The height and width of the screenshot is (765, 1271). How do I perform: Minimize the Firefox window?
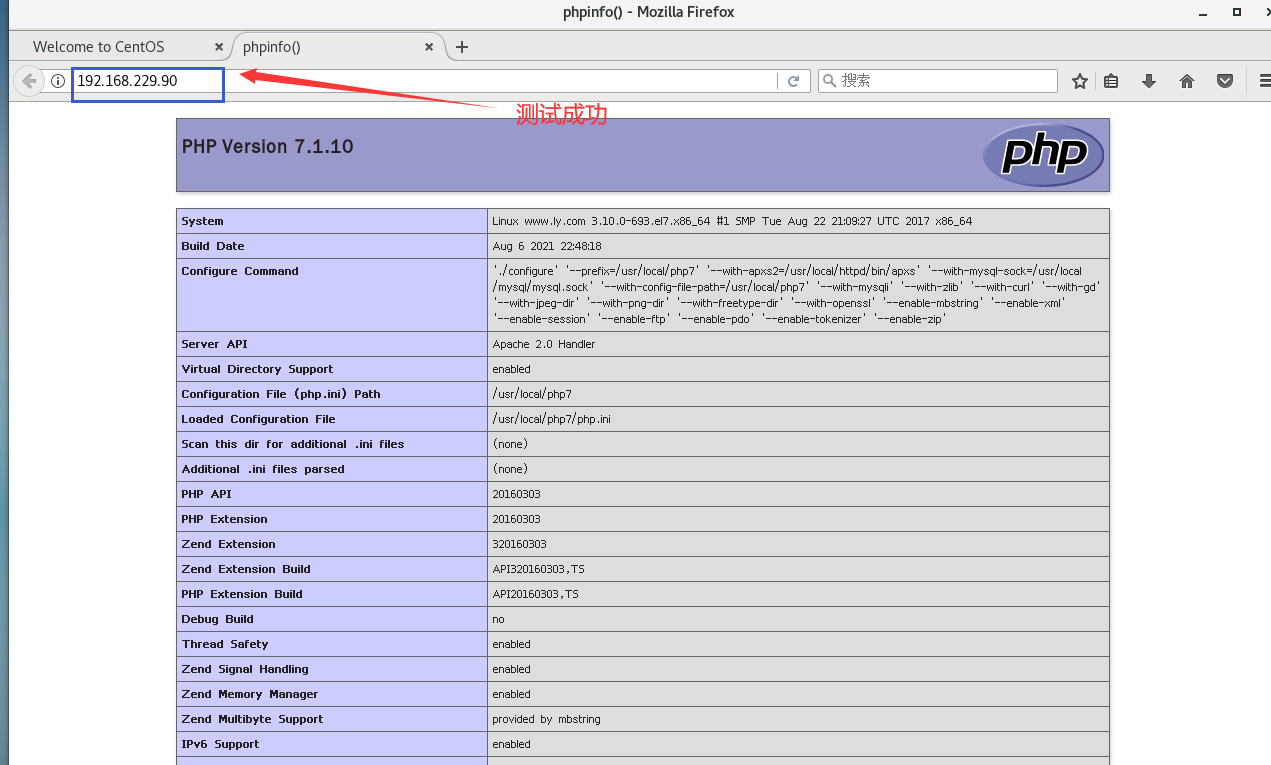(x=1203, y=12)
